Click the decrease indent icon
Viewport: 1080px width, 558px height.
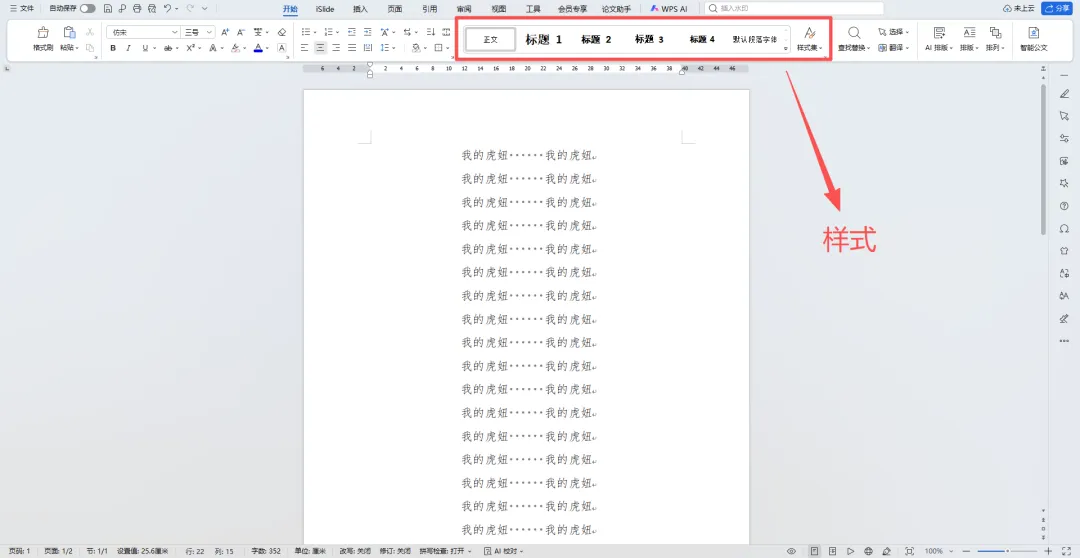(352, 32)
